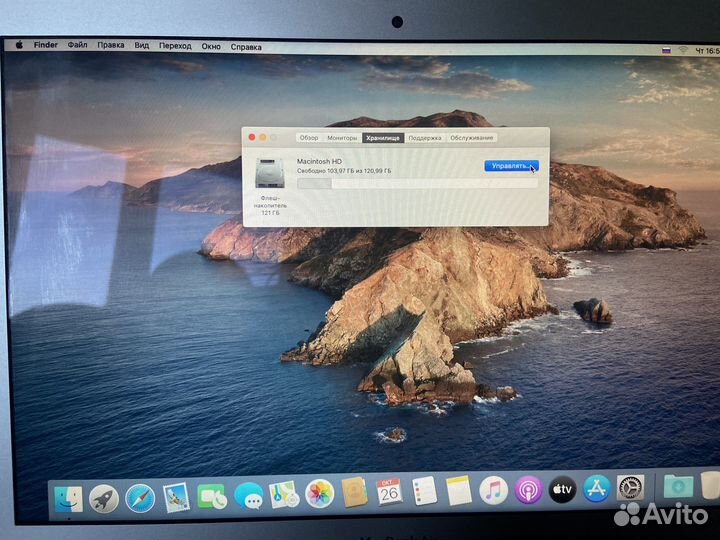Image resolution: width=720 pixels, height=540 pixels.
Task: Open Reminders list icon in Dock
Action: click(424, 490)
